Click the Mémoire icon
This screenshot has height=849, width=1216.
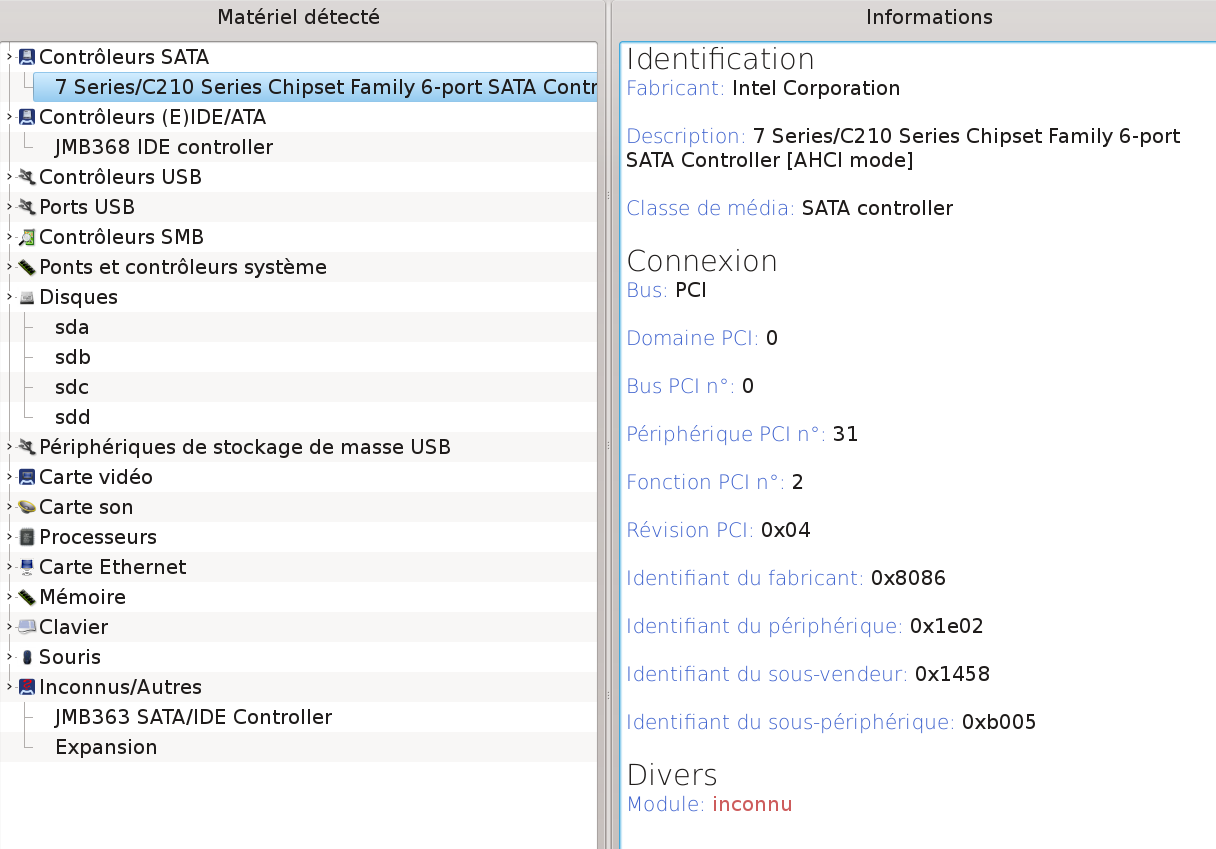[x=27, y=597]
